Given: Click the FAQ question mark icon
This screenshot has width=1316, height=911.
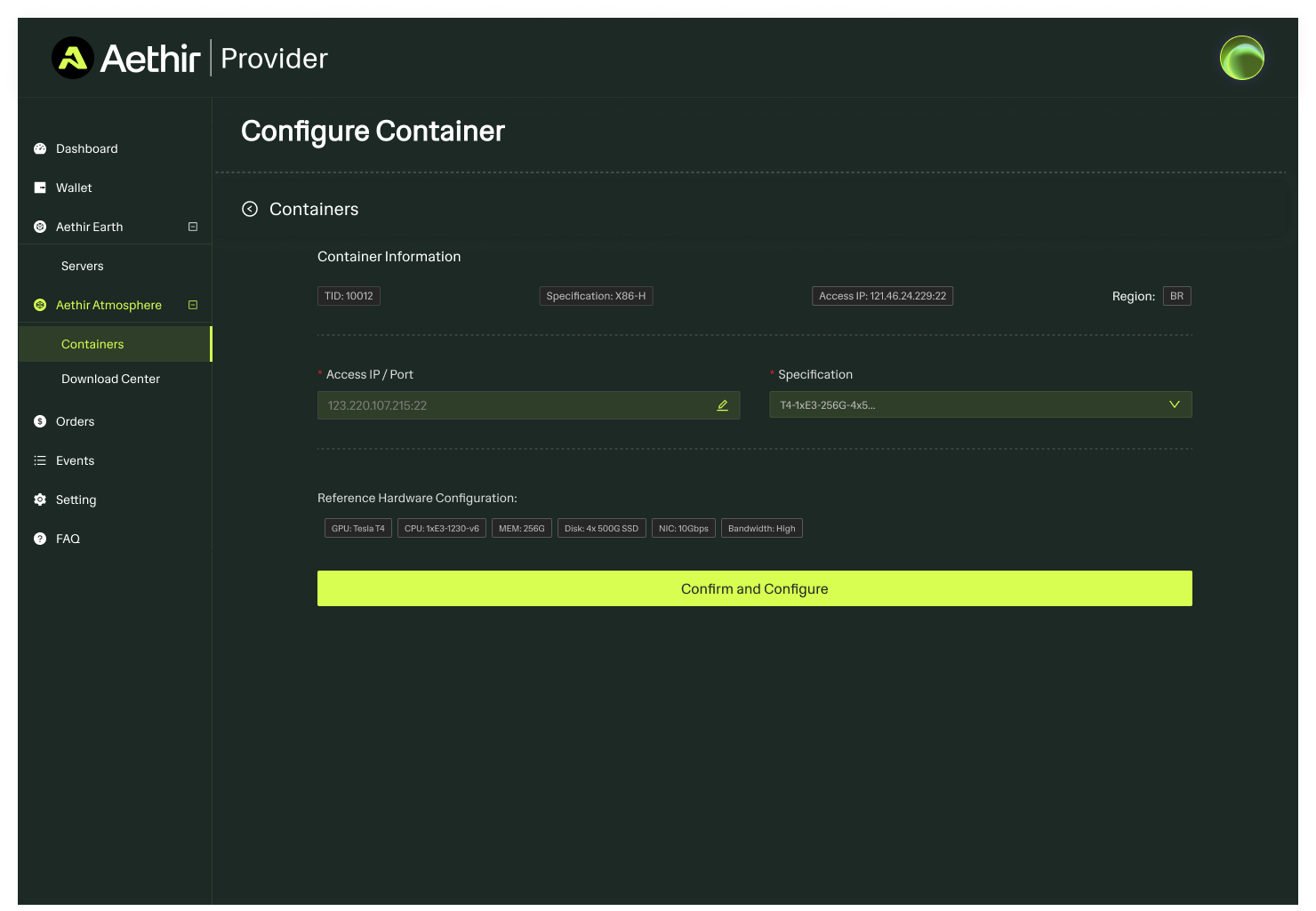Looking at the screenshot, I should click(x=40, y=539).
